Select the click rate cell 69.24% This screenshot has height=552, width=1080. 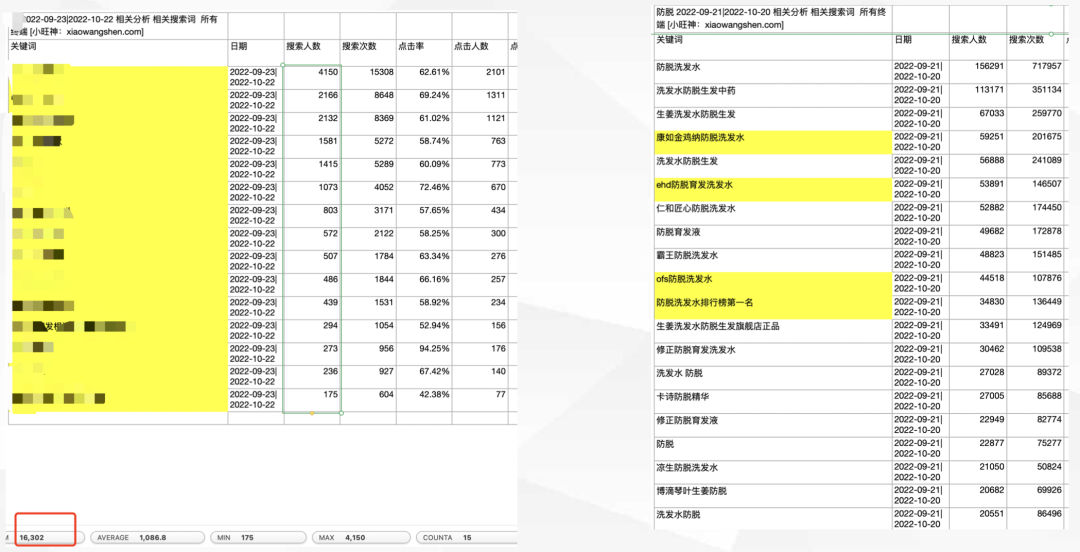point(424,101)
